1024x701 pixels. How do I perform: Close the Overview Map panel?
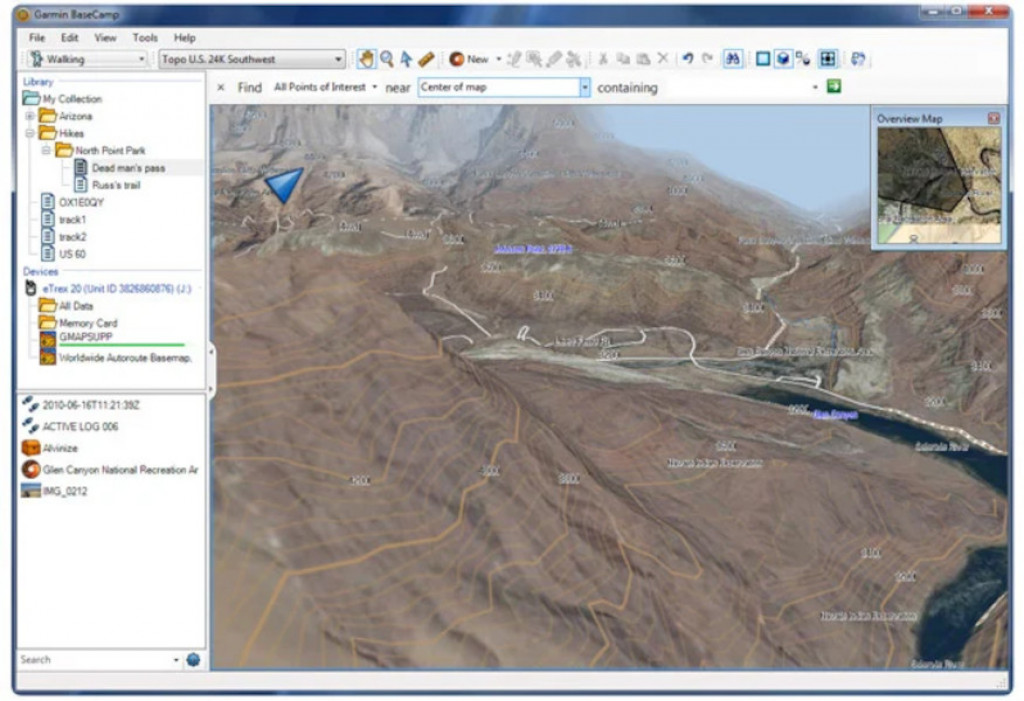[x=993, y=118]
